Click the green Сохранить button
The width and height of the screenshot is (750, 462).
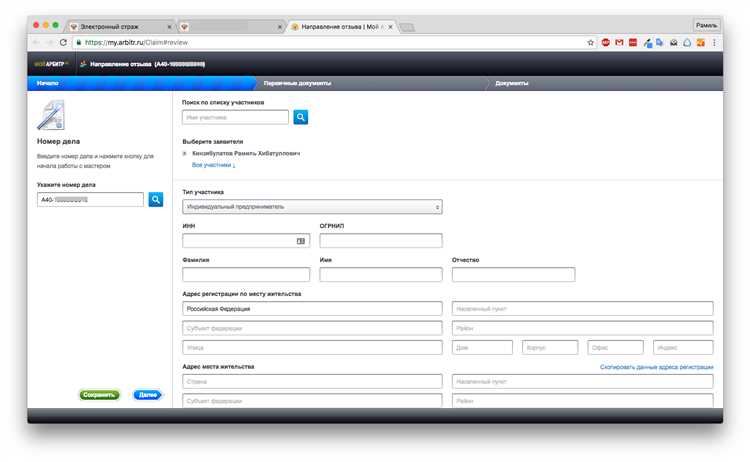coord(100,395)
